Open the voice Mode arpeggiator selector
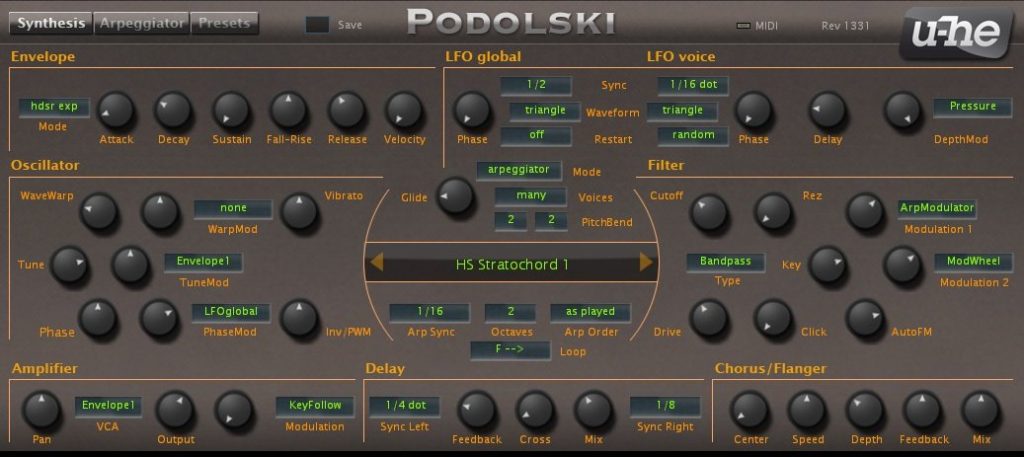Screen dimensions: 1024x457 coord(519,170)
